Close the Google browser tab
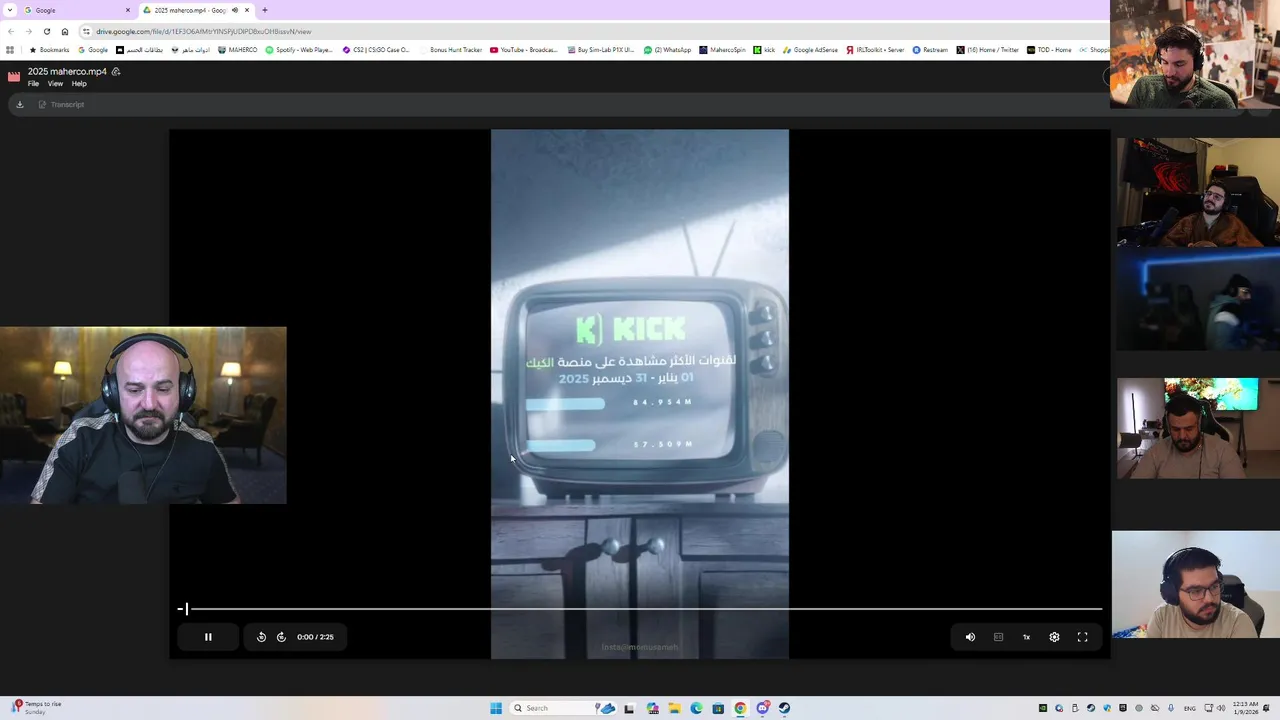1280x720 pixels. point(127,10)
